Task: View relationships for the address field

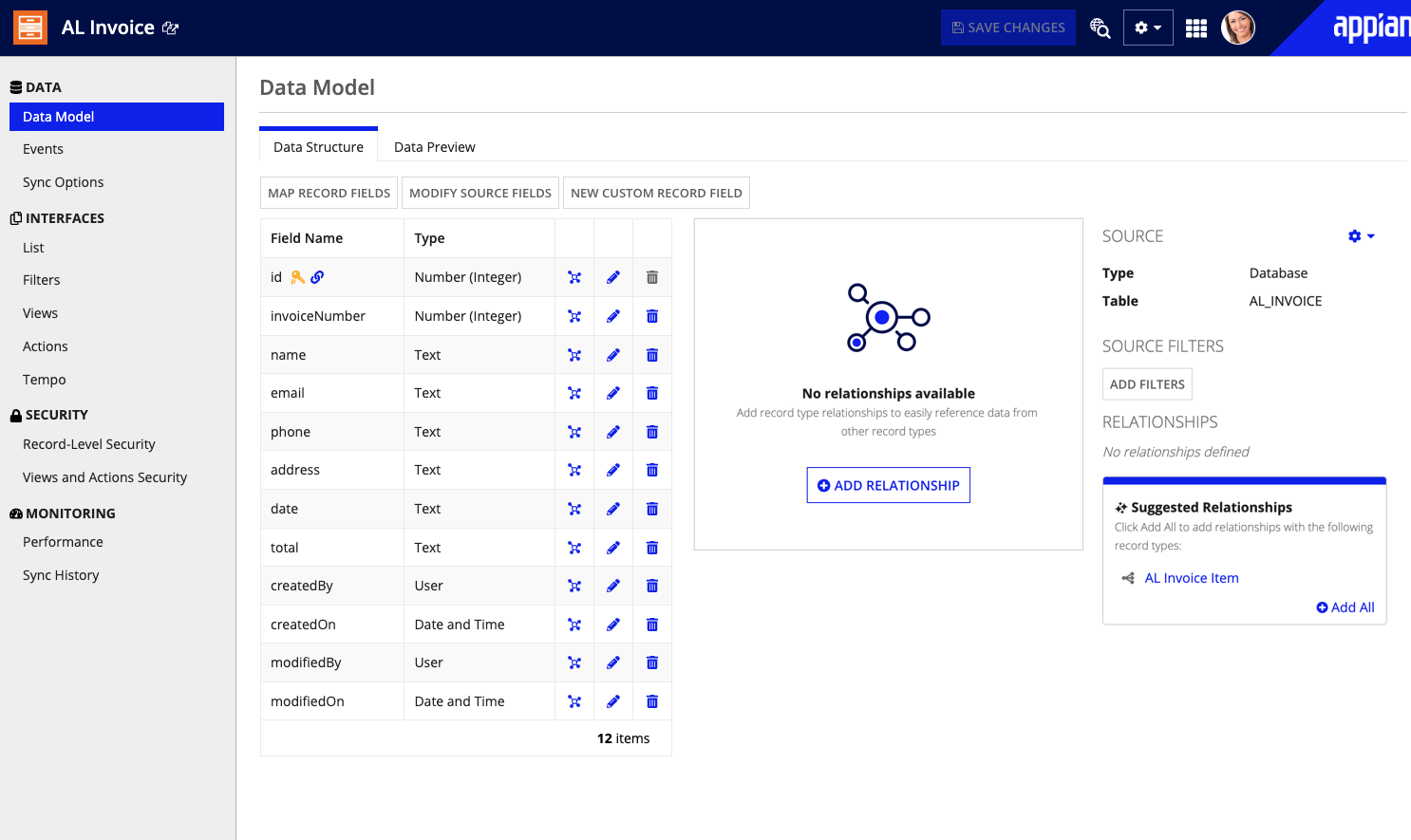Action: click(574, 470)
